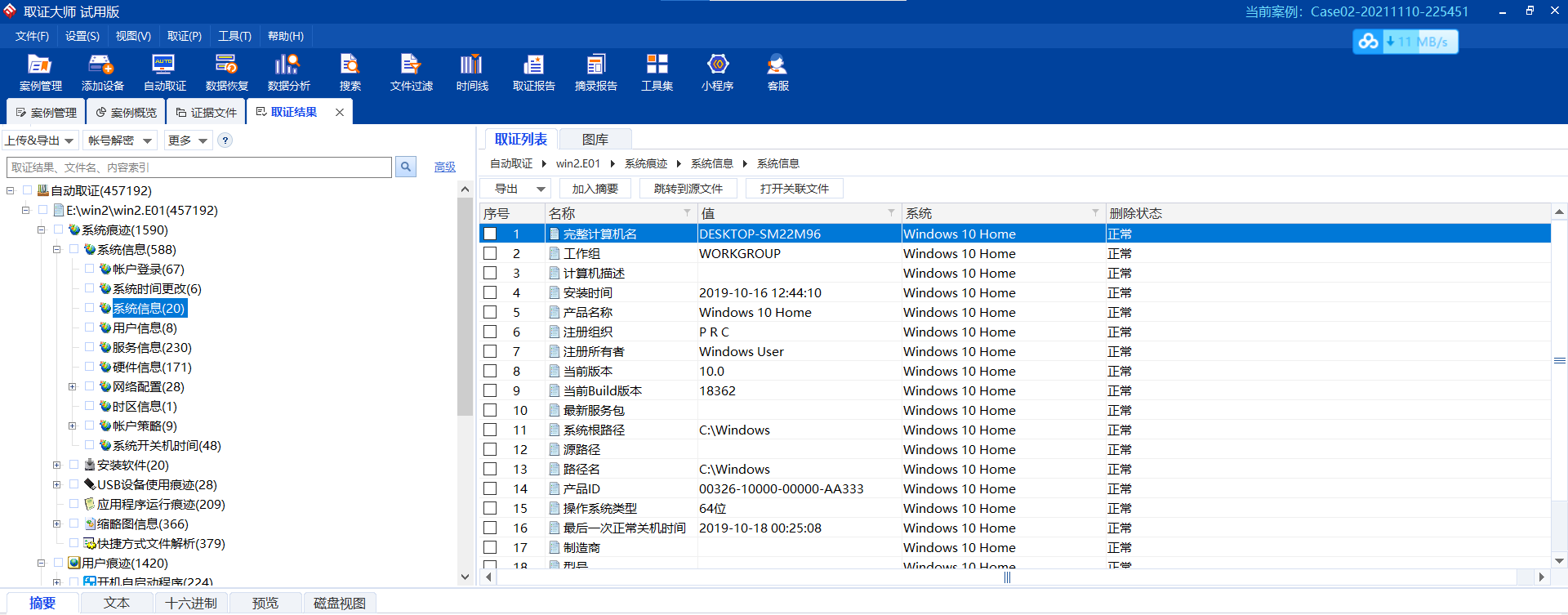Switch to the 证据文件 tab
Screen dimensions: 1568x615
coord(206,113)
